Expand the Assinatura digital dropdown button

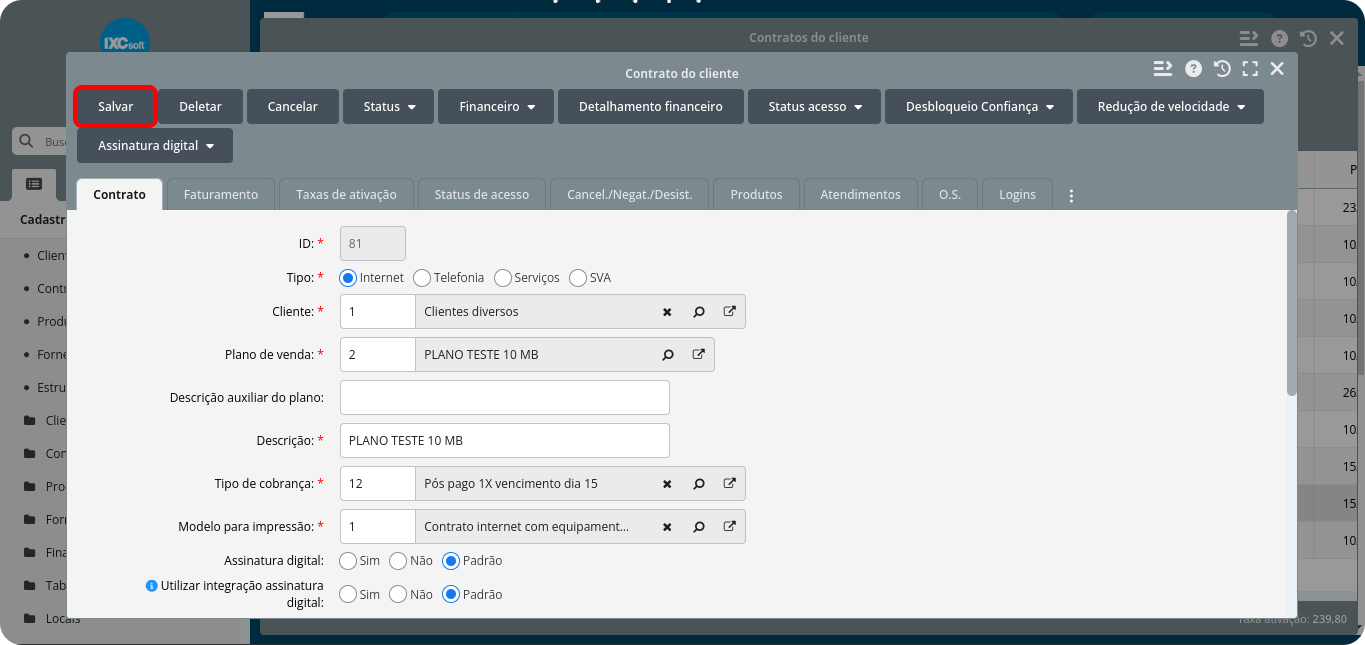tap(155, 145)
